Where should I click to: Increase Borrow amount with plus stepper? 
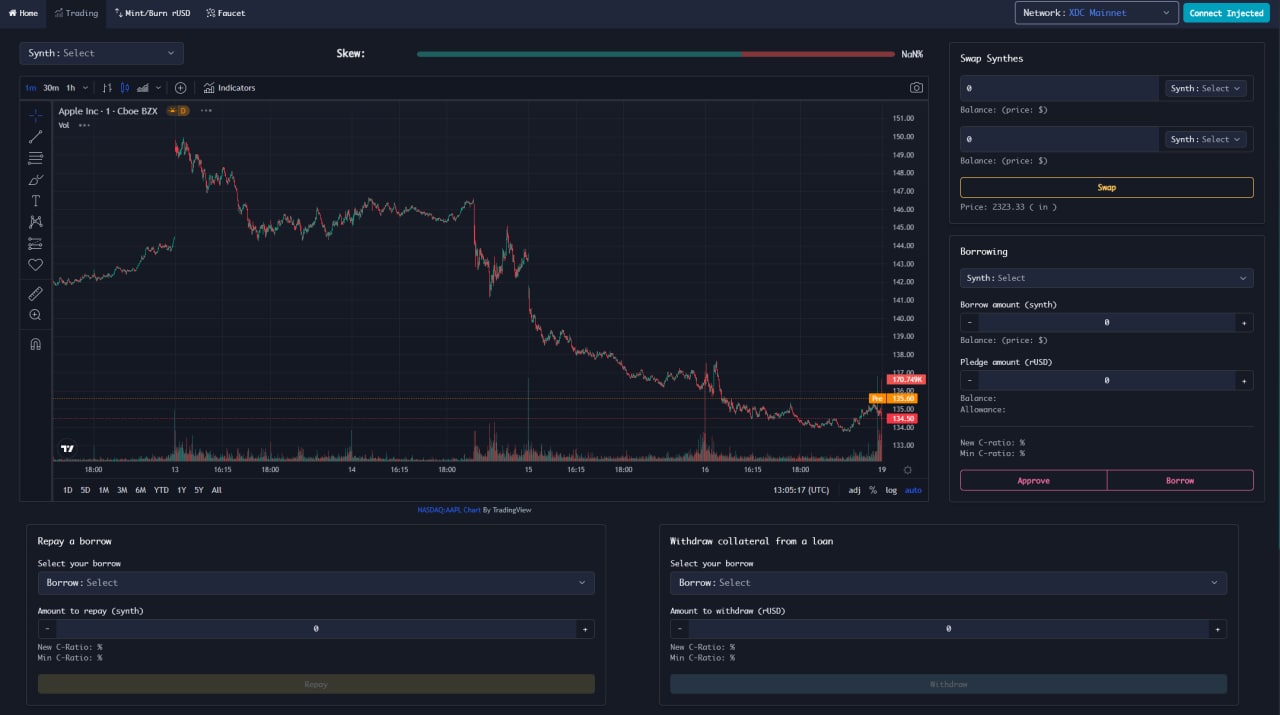pyautogui.click(x=1244, y=322)
